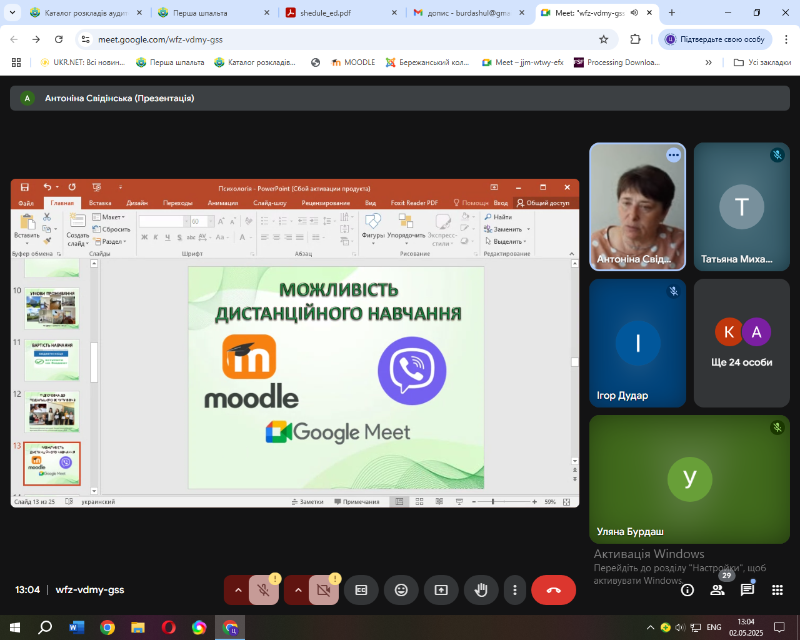
Task: Toggle closed captions
Action: [x=361, y=590]
